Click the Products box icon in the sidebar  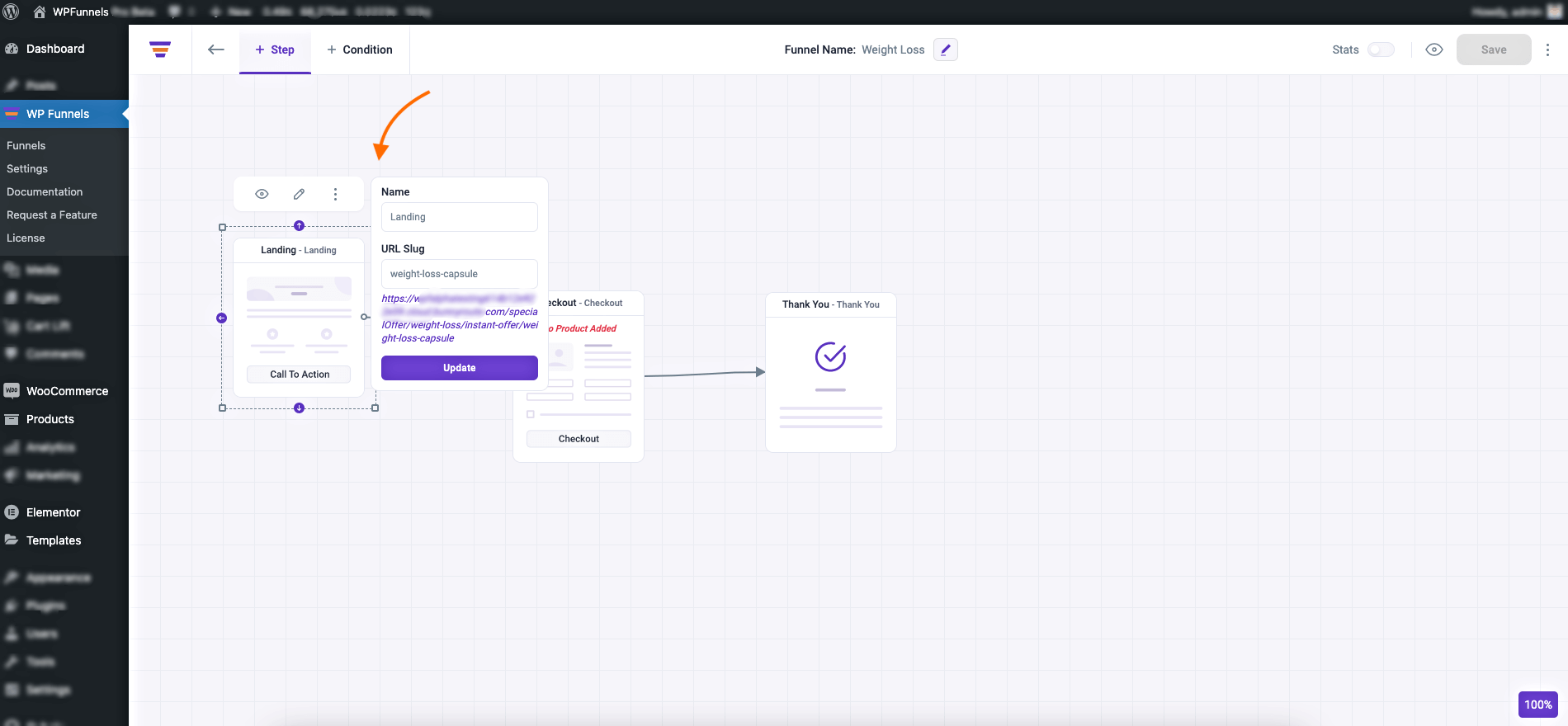click(x=12, y=419)
